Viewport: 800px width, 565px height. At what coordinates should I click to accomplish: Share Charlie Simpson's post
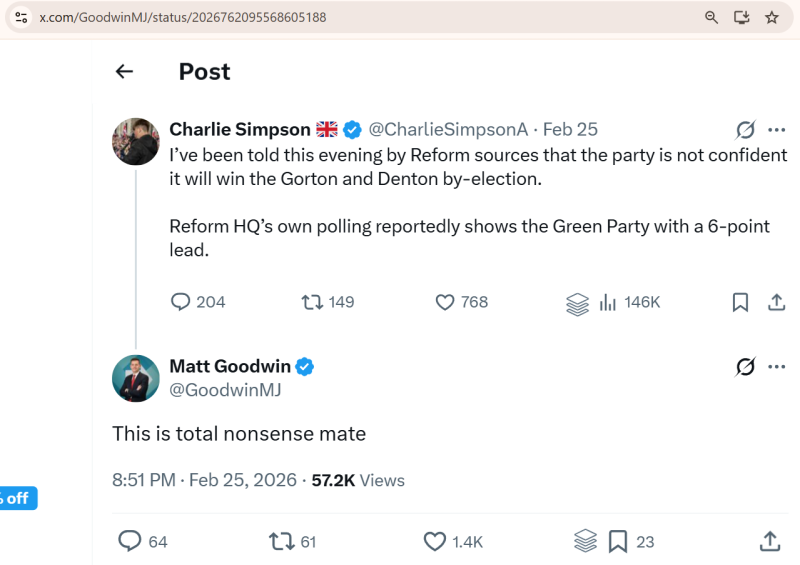776,302
